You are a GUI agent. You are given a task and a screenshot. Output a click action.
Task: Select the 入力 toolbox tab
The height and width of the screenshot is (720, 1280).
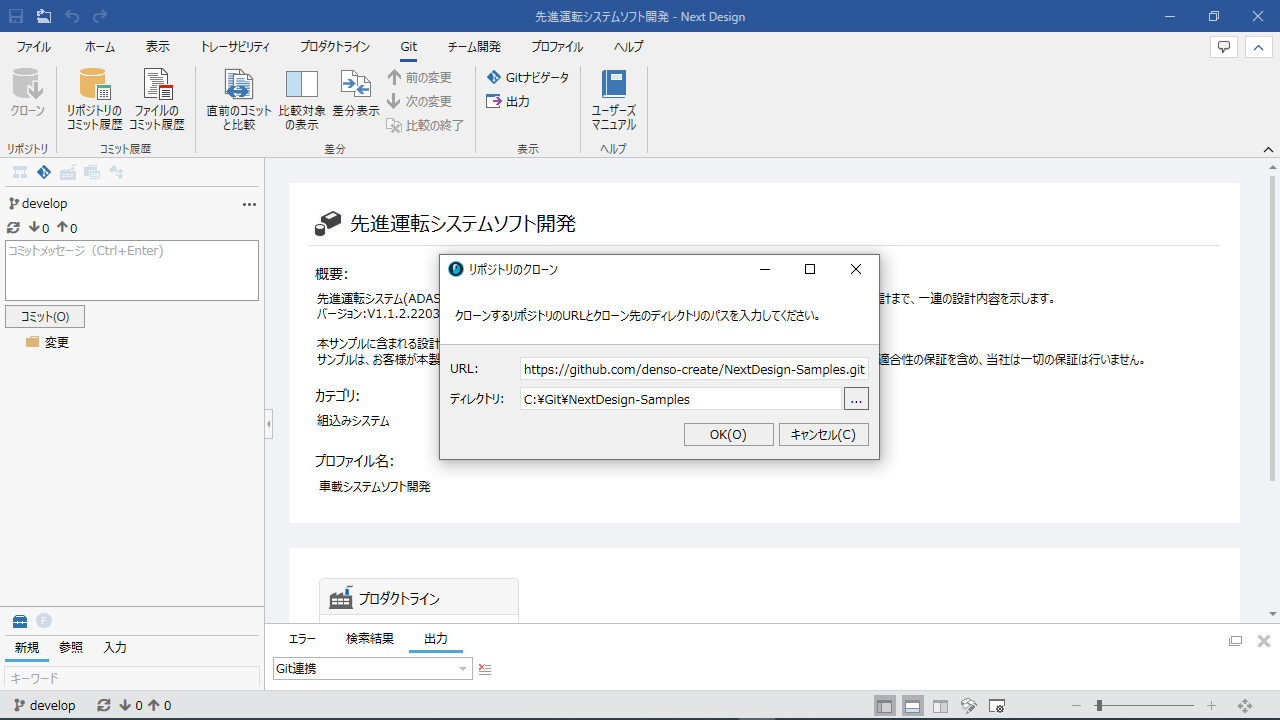click(x=115, y=647)
